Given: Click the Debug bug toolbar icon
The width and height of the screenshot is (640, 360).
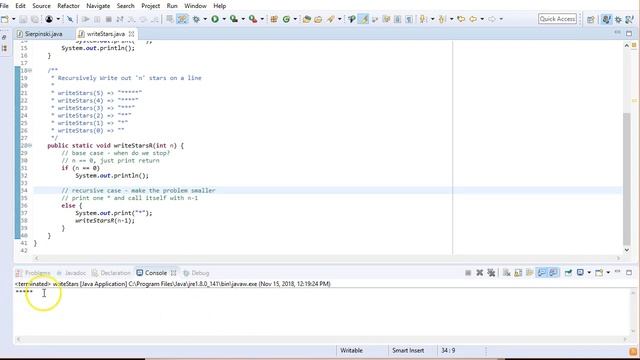Looking at the screenshot, I should pos(196,19).
